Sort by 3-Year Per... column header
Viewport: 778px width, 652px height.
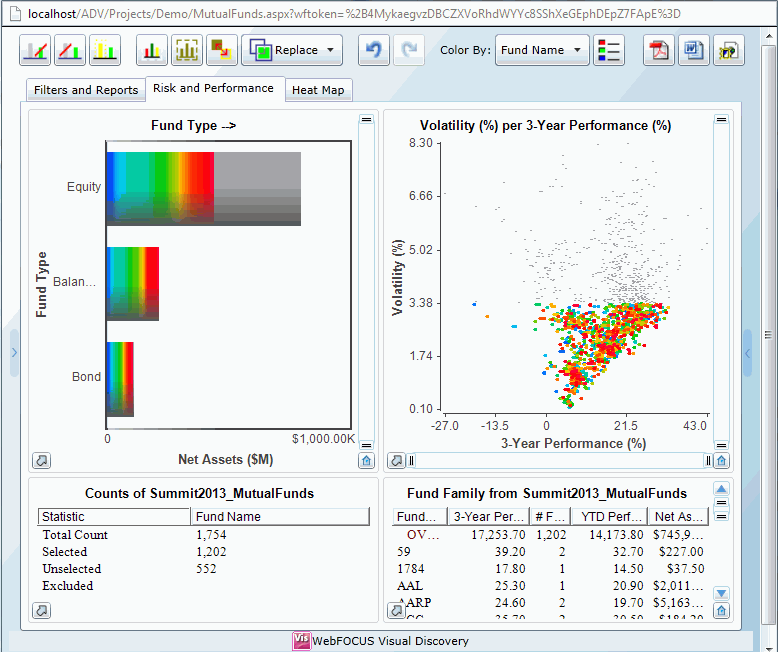(489, 517)
